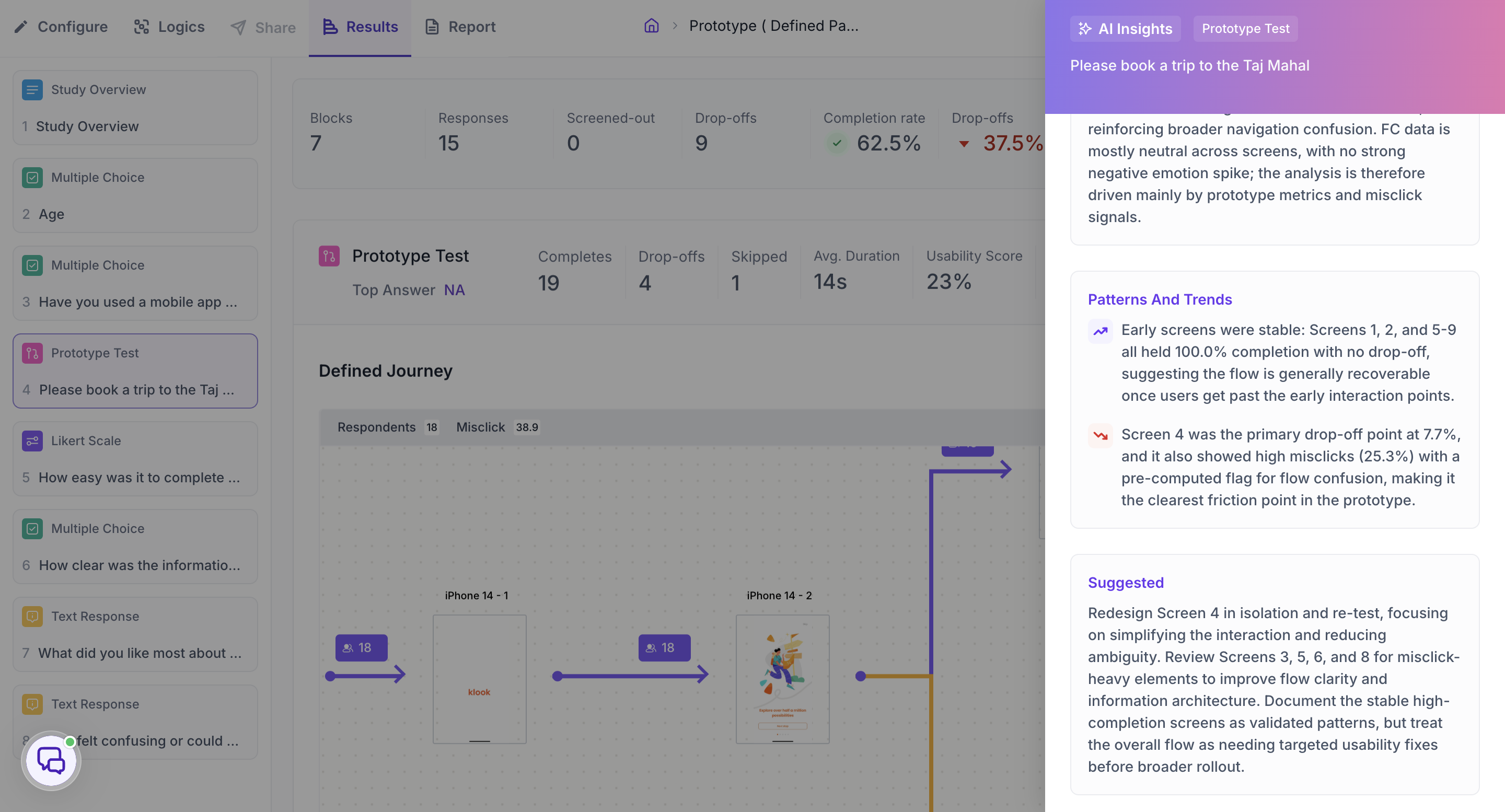Select the Study Overview block icon
Image resolution: width=1505 pixels, height=812 pixels.
click(x=32, y=89)
